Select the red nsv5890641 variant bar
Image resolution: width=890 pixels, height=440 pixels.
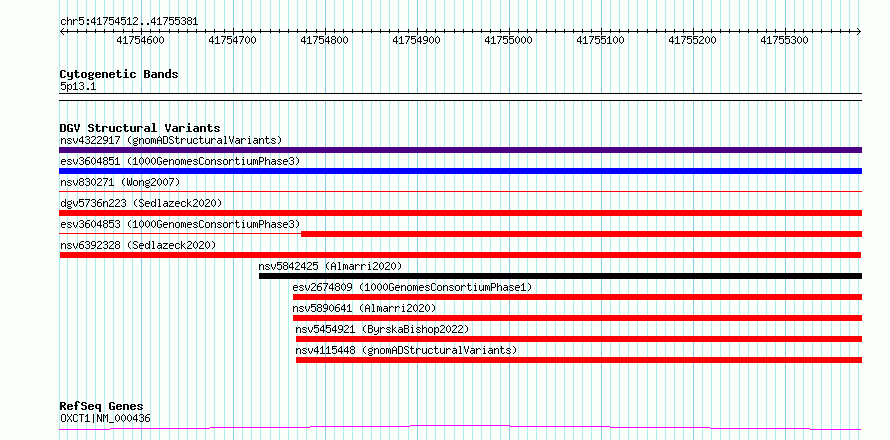pyautogui.click(x=577, y=318)
